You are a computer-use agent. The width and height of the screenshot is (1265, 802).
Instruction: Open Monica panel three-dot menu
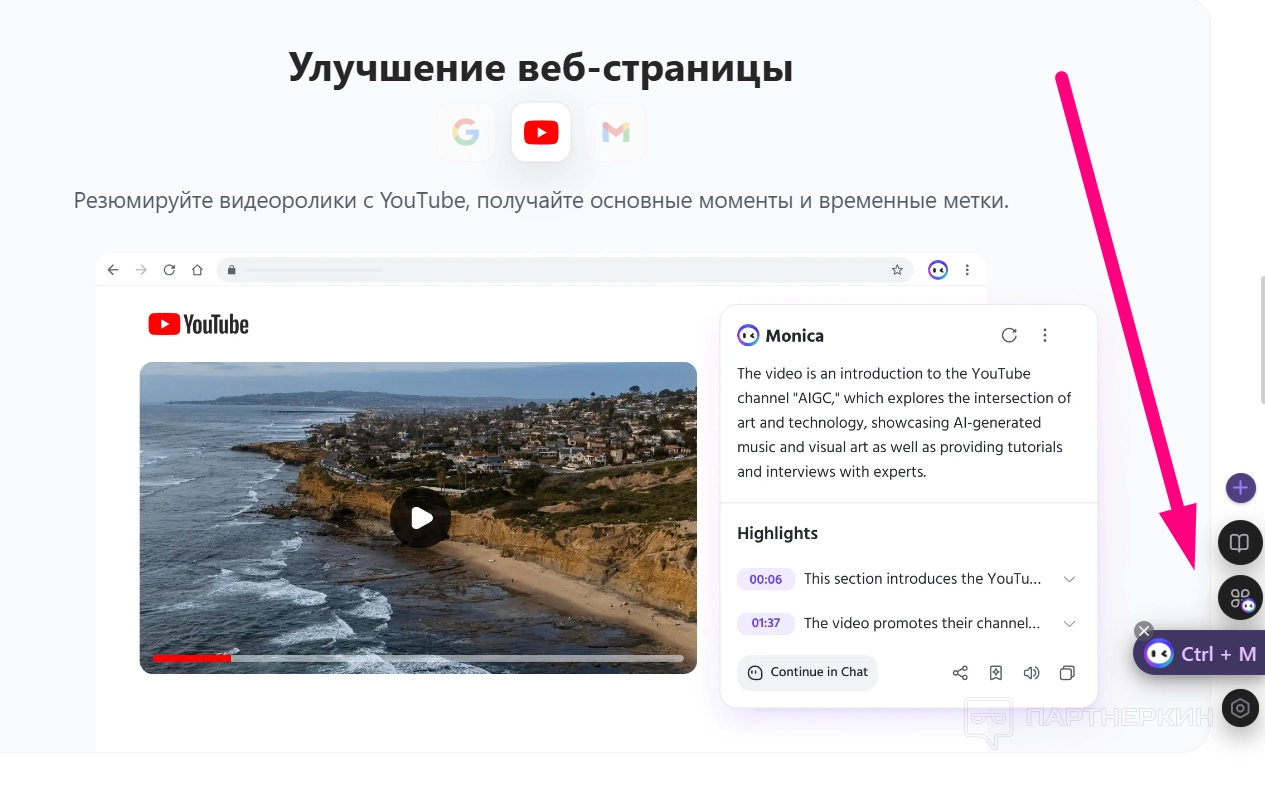tap(1045, 335)
